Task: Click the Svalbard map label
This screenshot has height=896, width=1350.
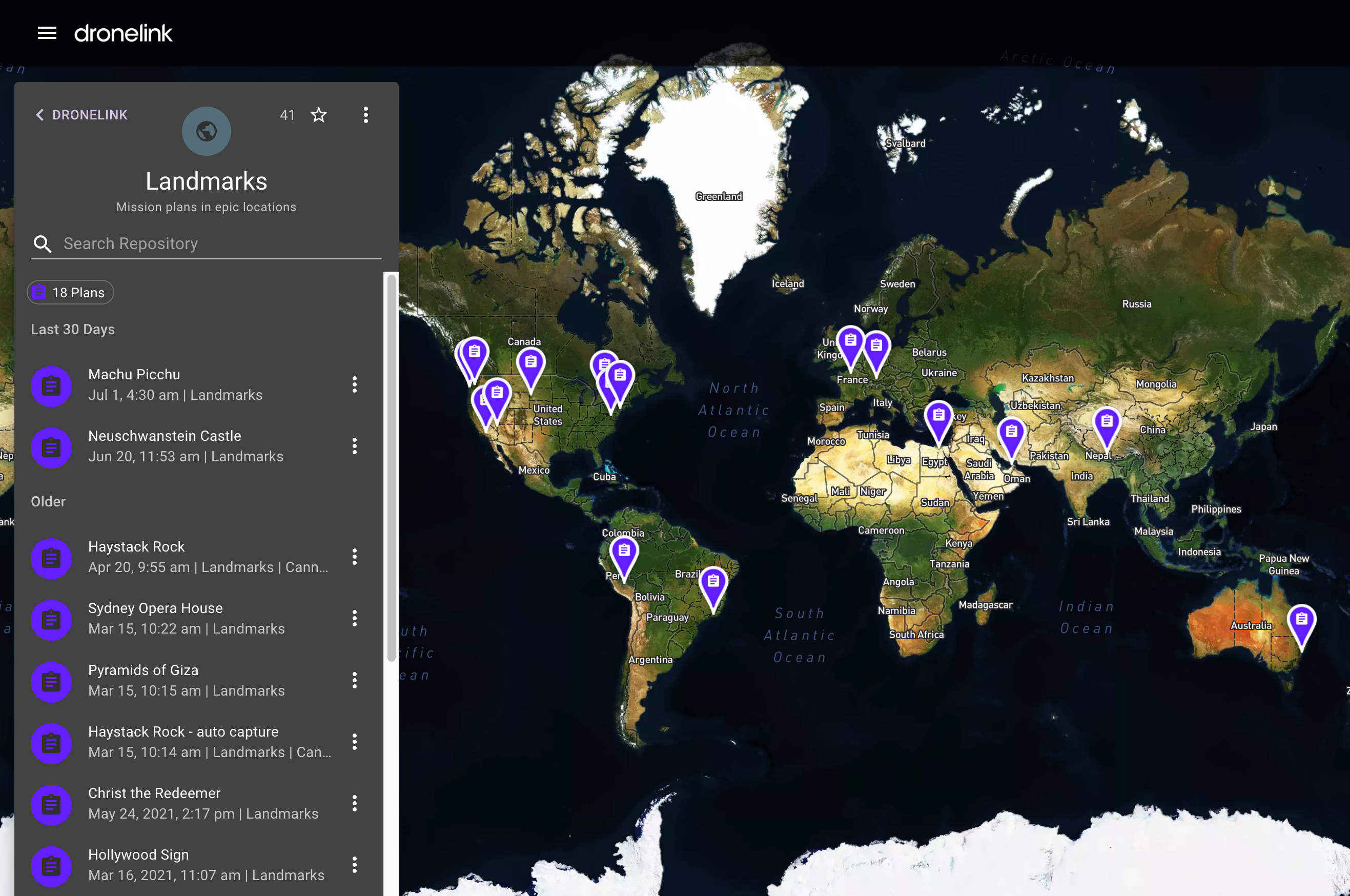Action: pyautogui.click(x=906, y=144)
